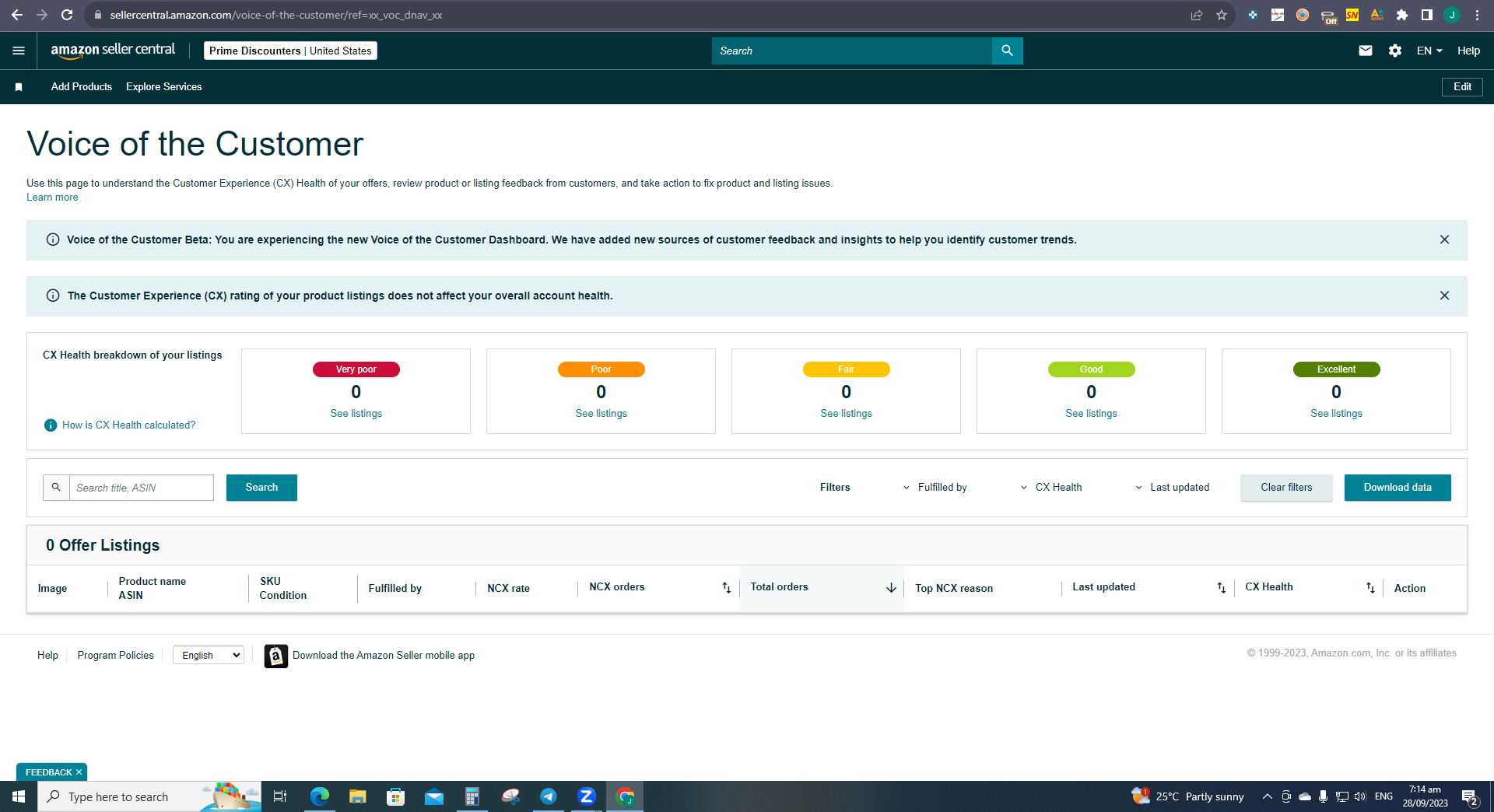This screenshot has width=1494, height=812.
Task: Sort by CX Health column arrows
Action: (x=1370, y=588)
